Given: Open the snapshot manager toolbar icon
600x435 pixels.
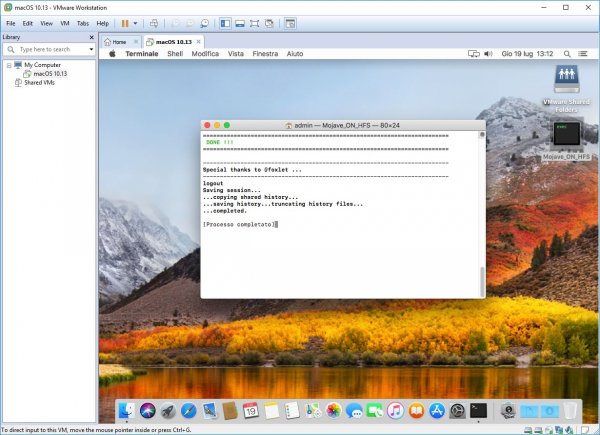Looking at the screenshot, I should [205, 24].
